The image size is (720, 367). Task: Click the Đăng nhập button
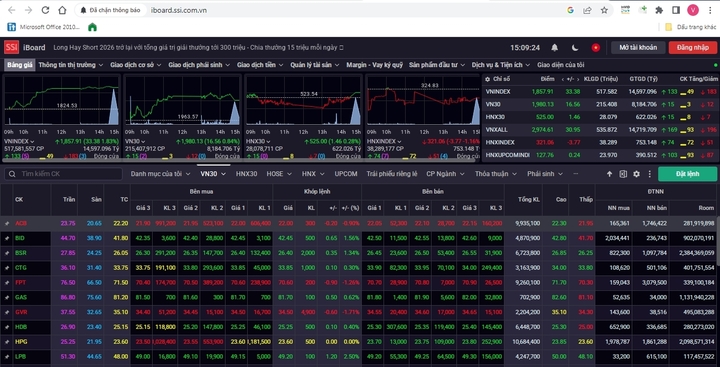(693, 48)
